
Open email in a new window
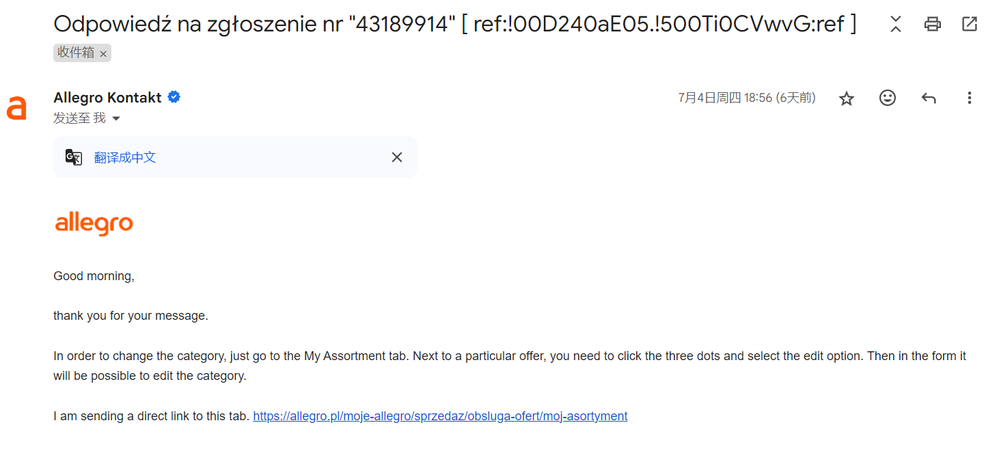(969, 25)
